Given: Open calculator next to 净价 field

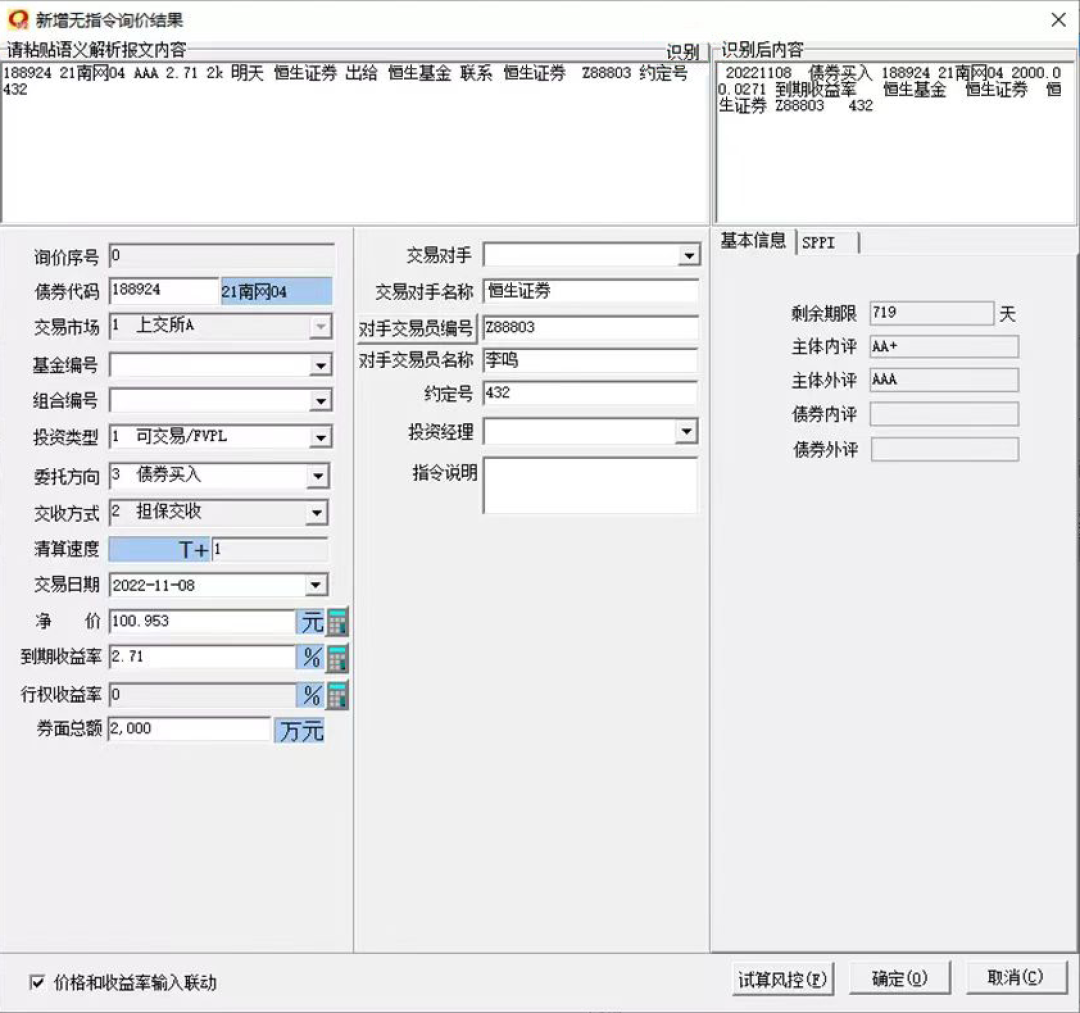Looking at the screenshot, I should (x=336, y=621).
